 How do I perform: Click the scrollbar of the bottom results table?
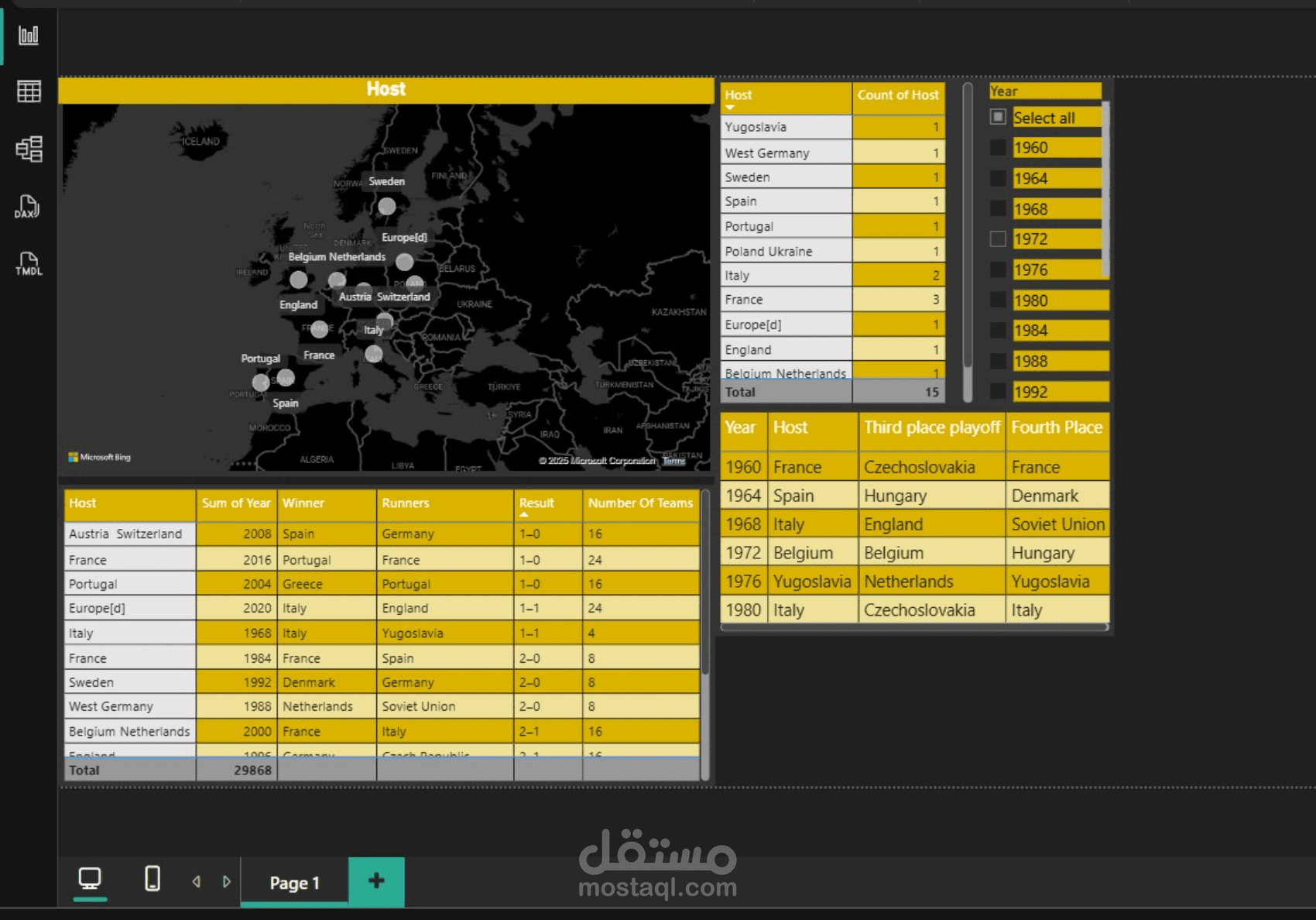click(x=704, y=581)
